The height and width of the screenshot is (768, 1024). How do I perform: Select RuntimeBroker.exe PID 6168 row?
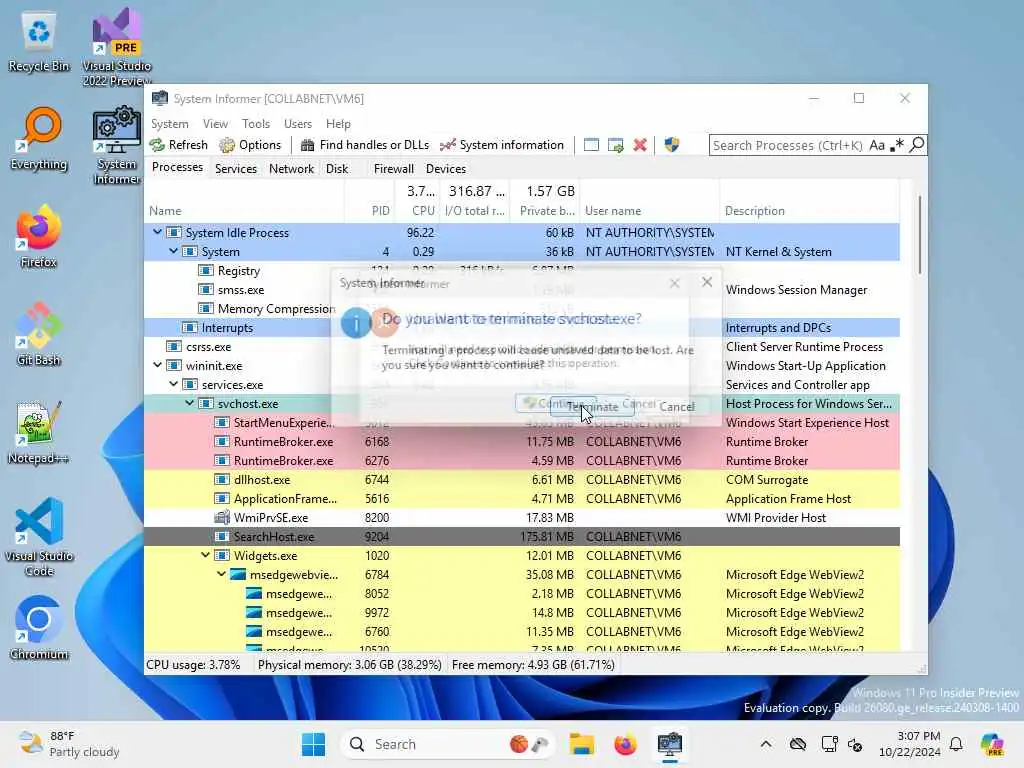521,441
